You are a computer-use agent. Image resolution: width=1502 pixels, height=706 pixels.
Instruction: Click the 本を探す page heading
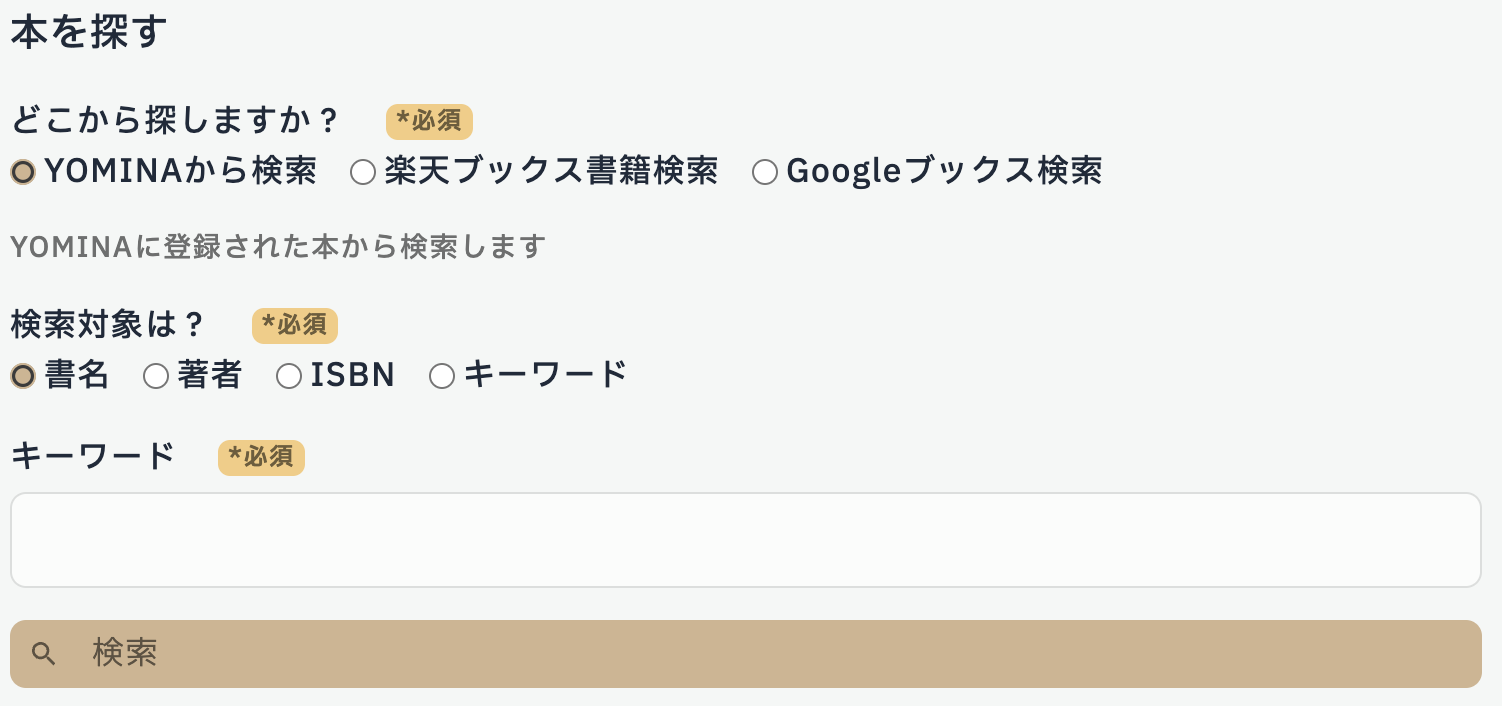click(87, 31)
